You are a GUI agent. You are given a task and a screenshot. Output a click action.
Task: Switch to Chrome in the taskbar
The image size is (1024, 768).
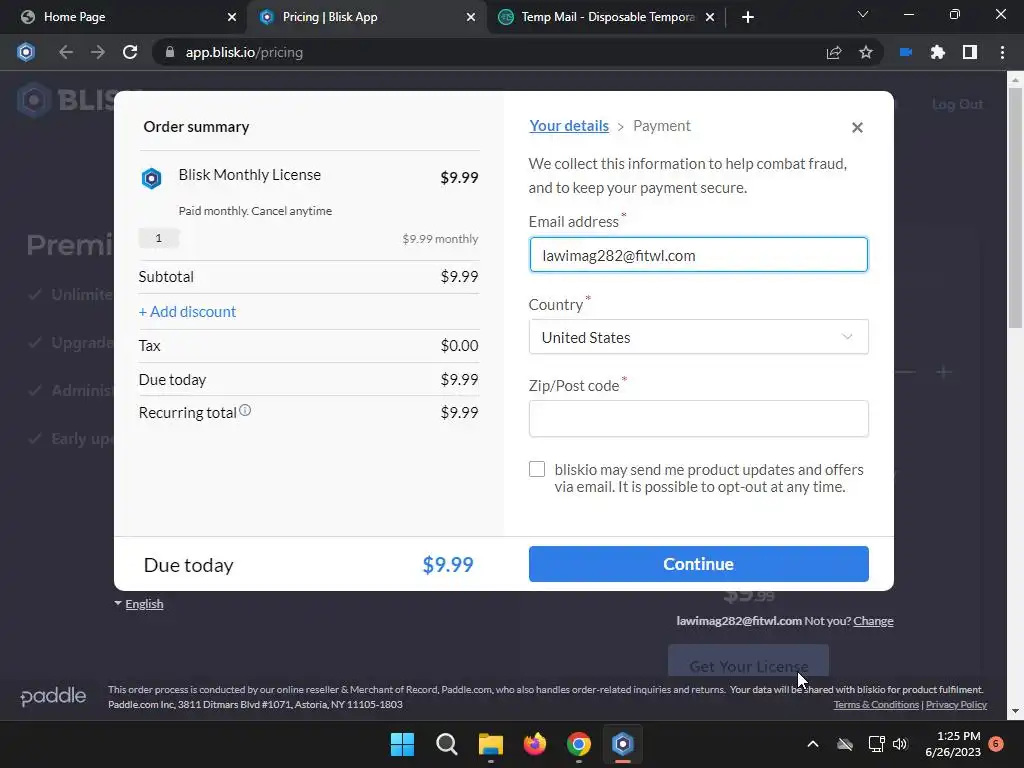point(579,744)
